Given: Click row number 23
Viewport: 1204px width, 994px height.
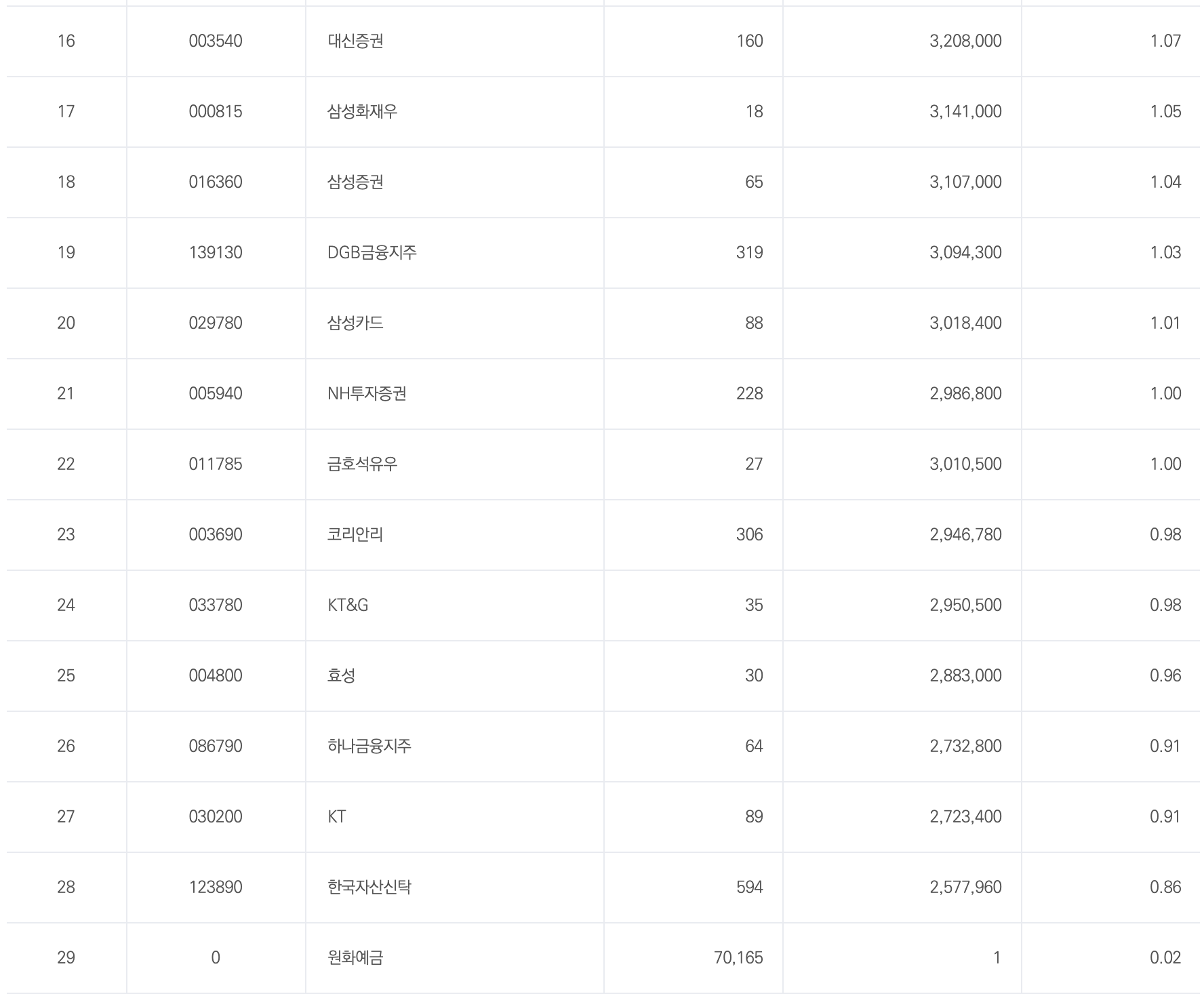Looking at the screenshot, I should pyautogui.click(x=66, y=535).
